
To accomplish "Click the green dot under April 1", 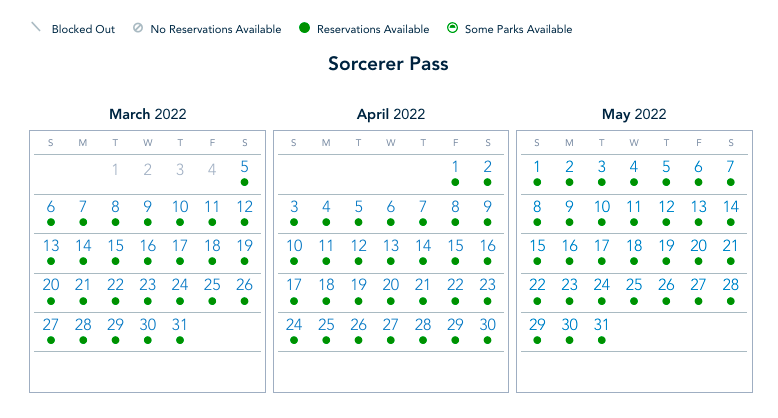I will (455, 183).
